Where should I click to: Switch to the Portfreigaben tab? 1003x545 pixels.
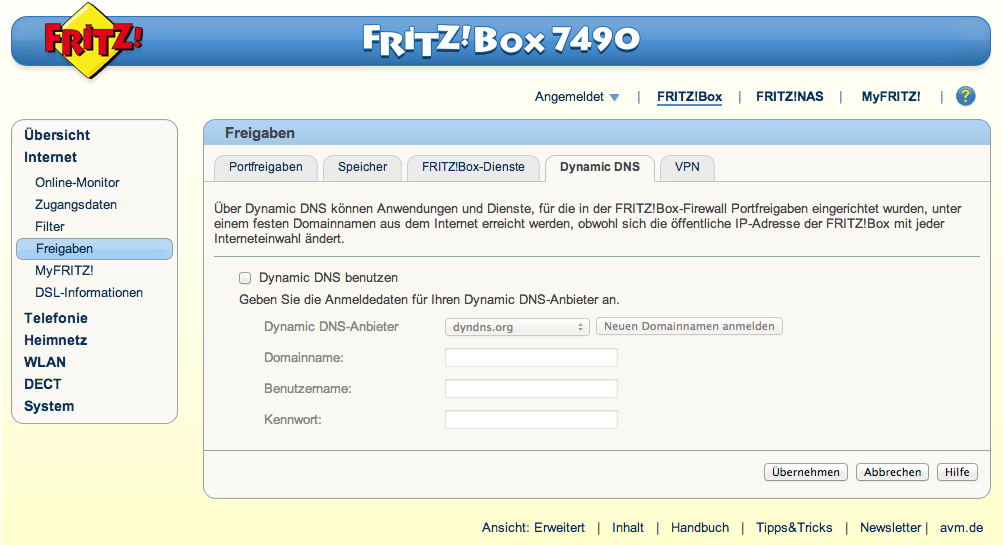tap(266, 168)
